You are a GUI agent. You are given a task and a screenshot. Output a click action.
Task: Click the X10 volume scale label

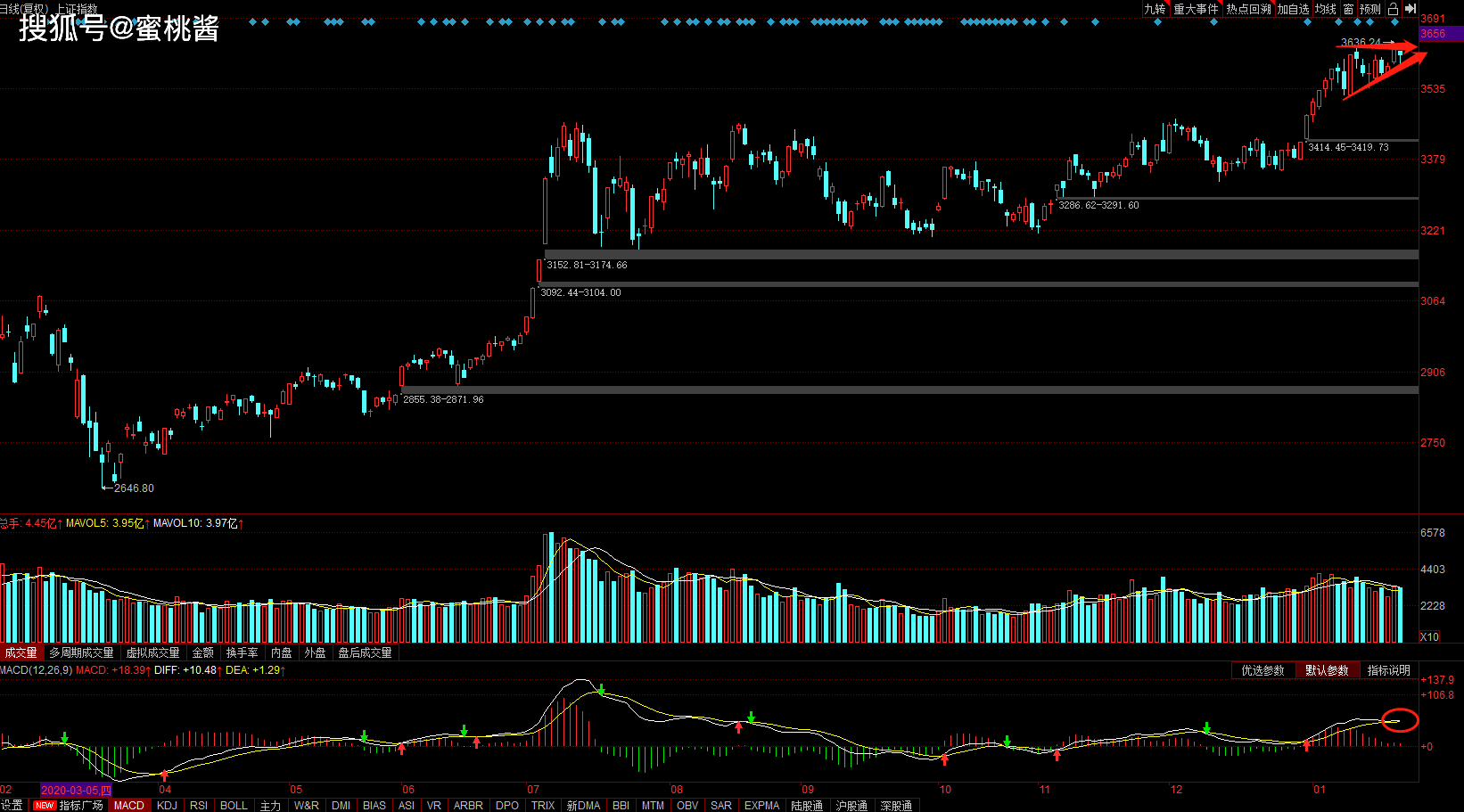coord(1429,636)
